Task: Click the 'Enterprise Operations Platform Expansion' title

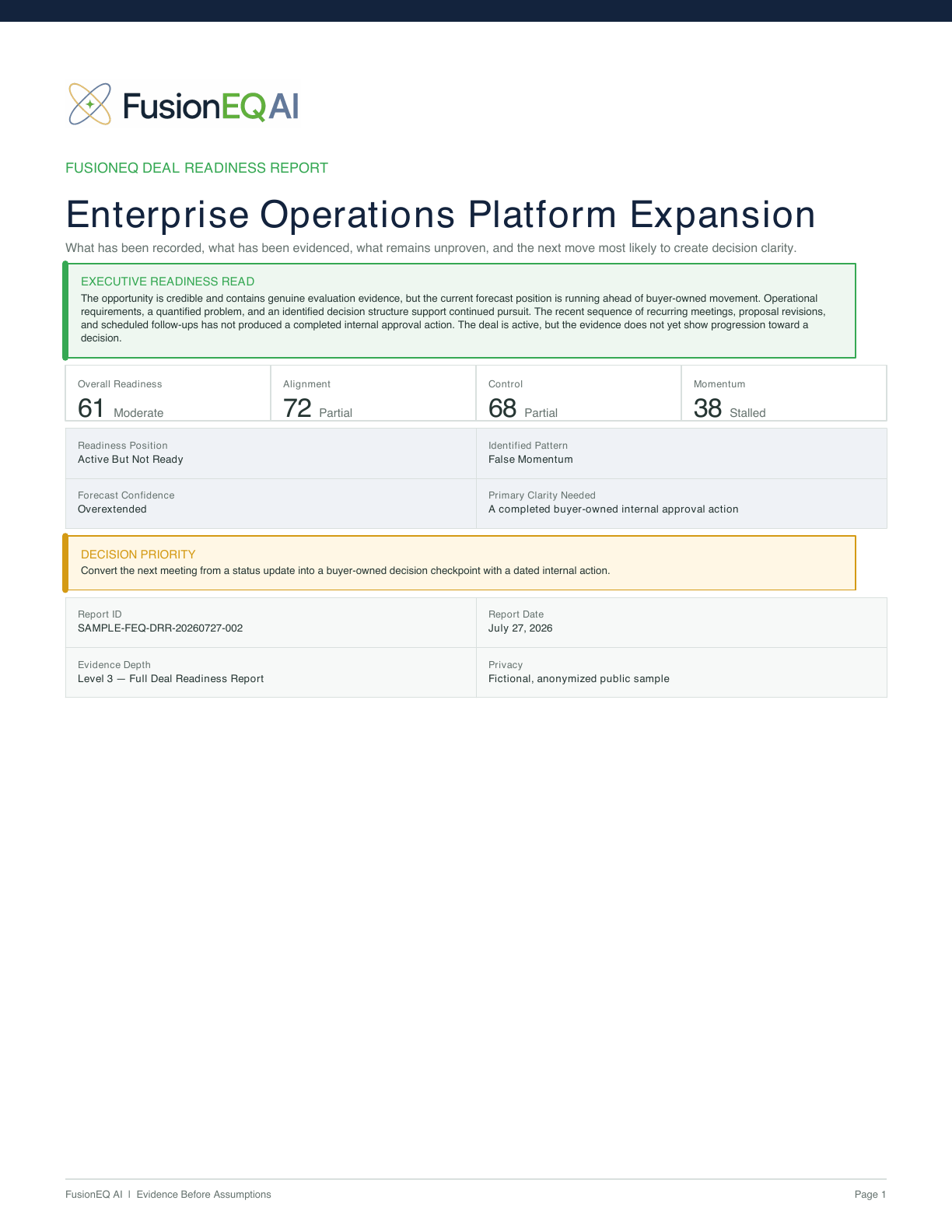Action: click(440, 215)
